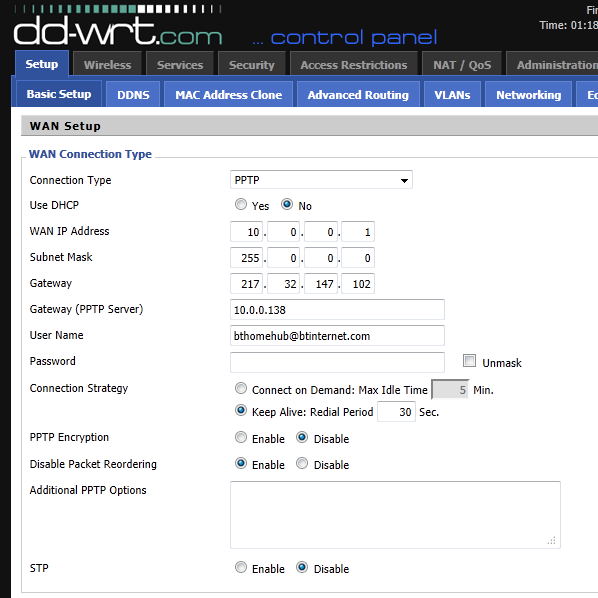The height and width of the screenshot is (598, 598).
Task: Click Gateway field showing 102
Action: point(358,283)
